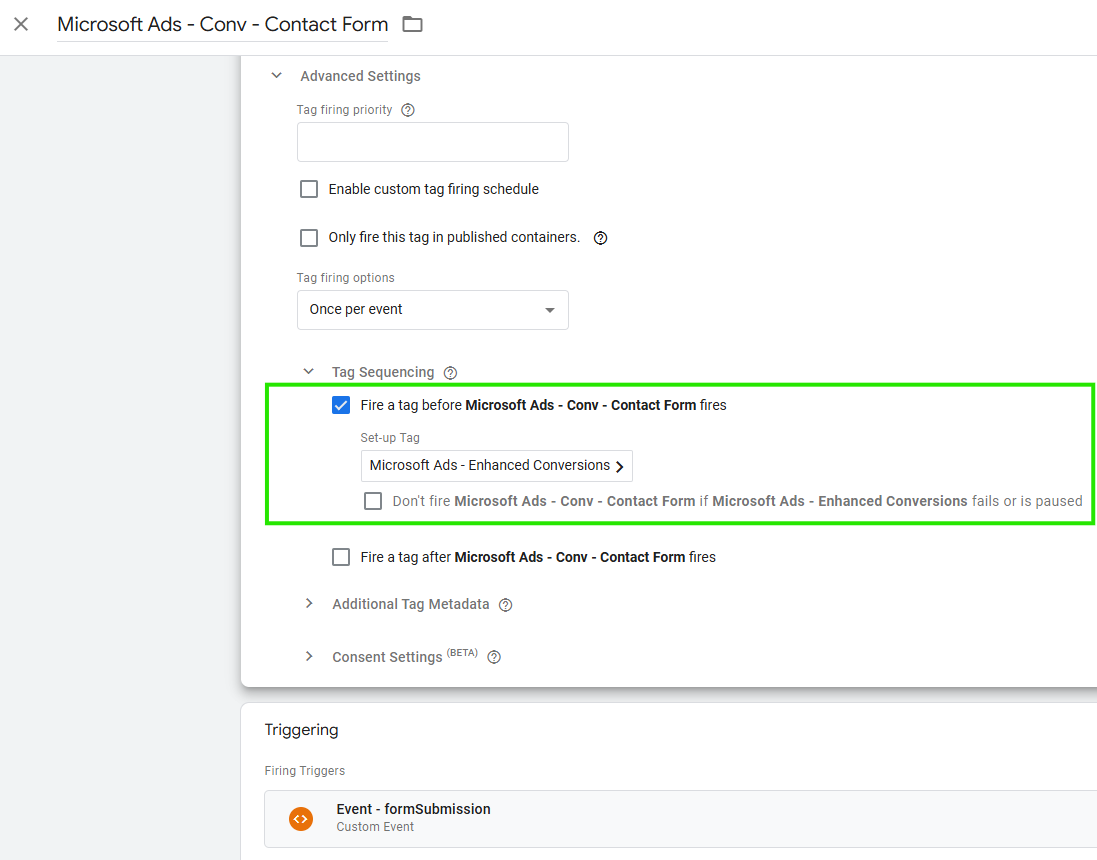Open help icon beside Tag Sequencing
The image size is (1097, 860).
pos(451,373)
